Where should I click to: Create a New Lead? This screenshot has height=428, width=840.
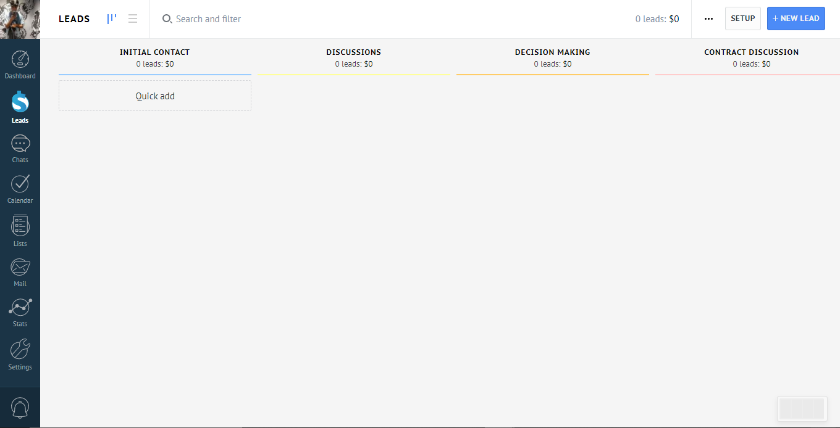[x=796, y=19]
